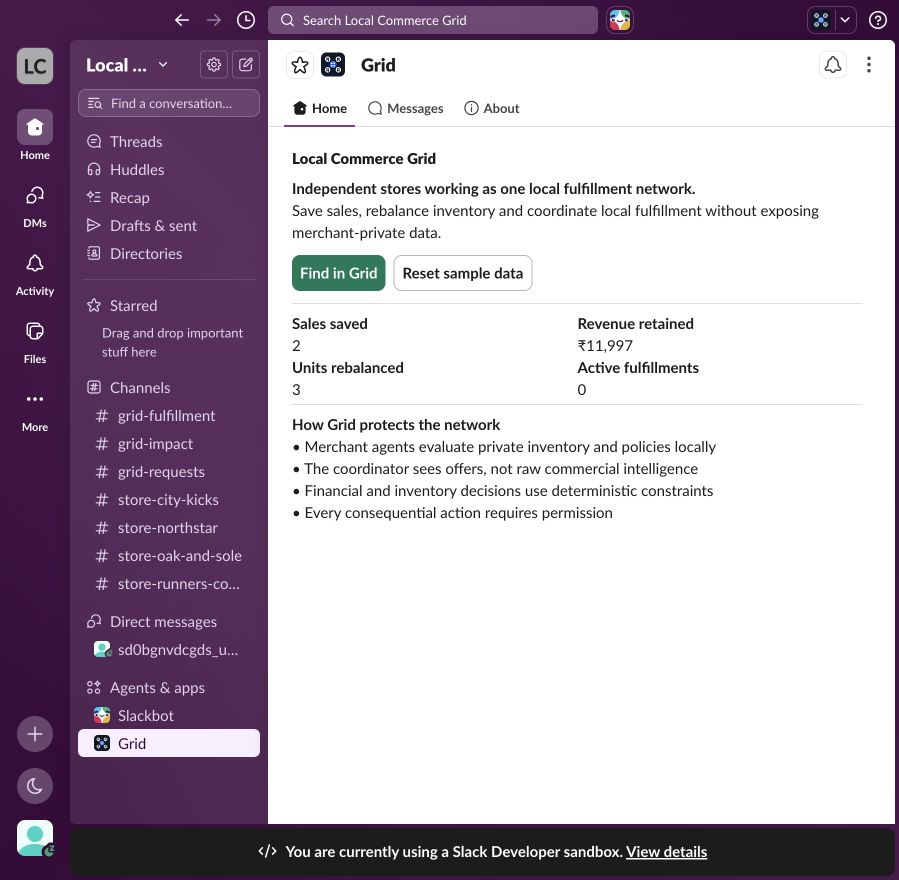Screen dimensions: 899x880
Task: Click the Find in Grid button
Action: click(339, 273)
